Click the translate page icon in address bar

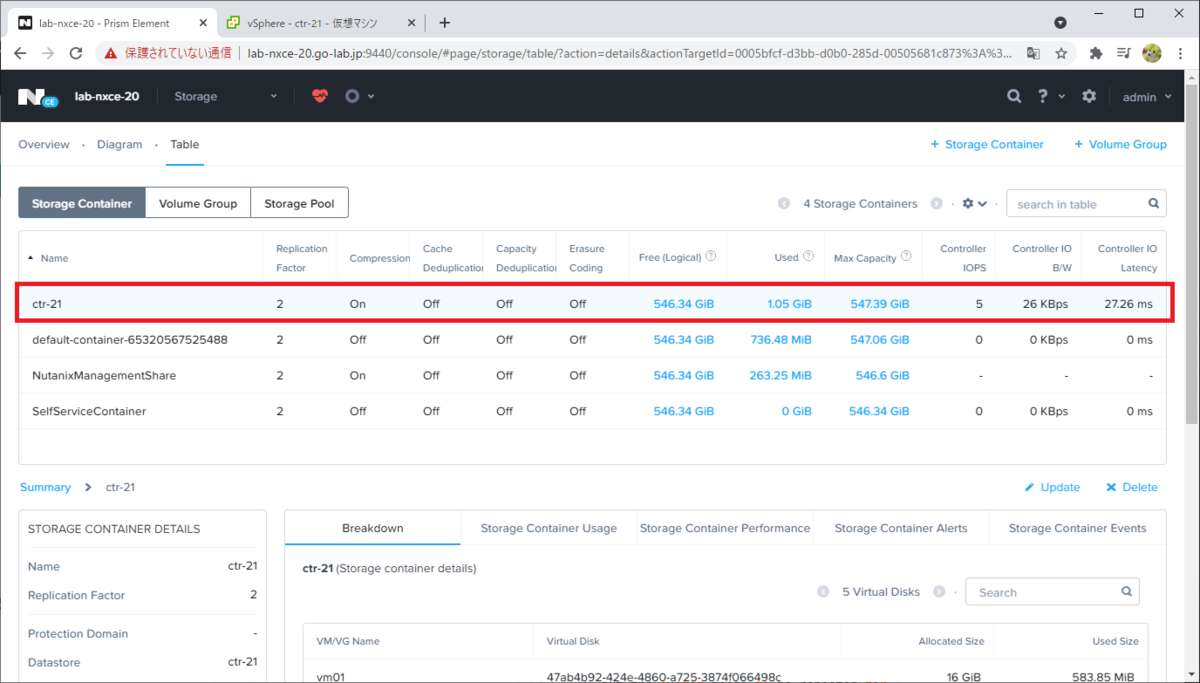(1033, 54)
